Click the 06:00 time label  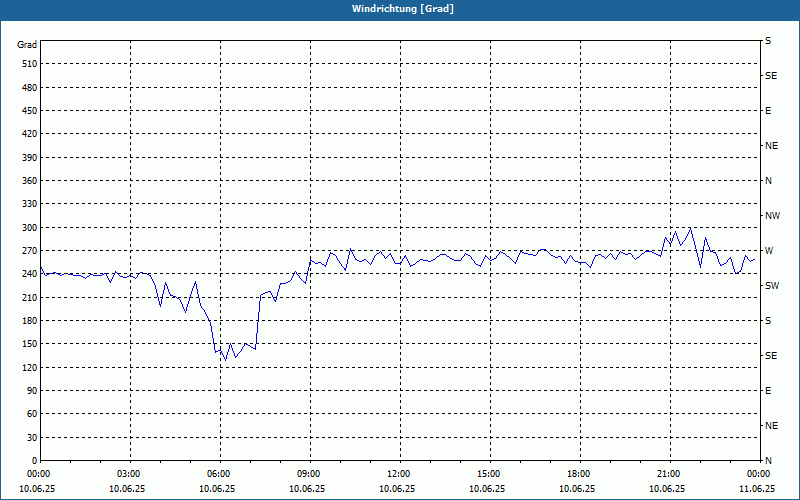click(220, 473)
